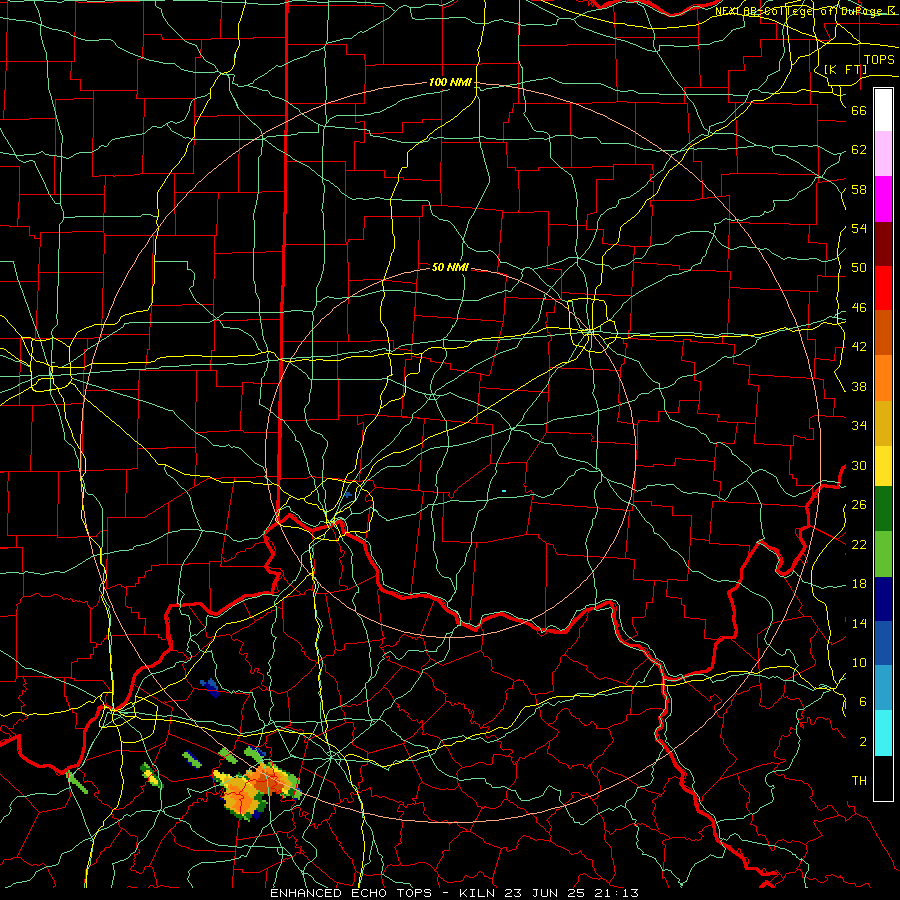Screen dimensions: 900x900
Task: Click the legend value "18"
Action: click(x=859, y=584)
